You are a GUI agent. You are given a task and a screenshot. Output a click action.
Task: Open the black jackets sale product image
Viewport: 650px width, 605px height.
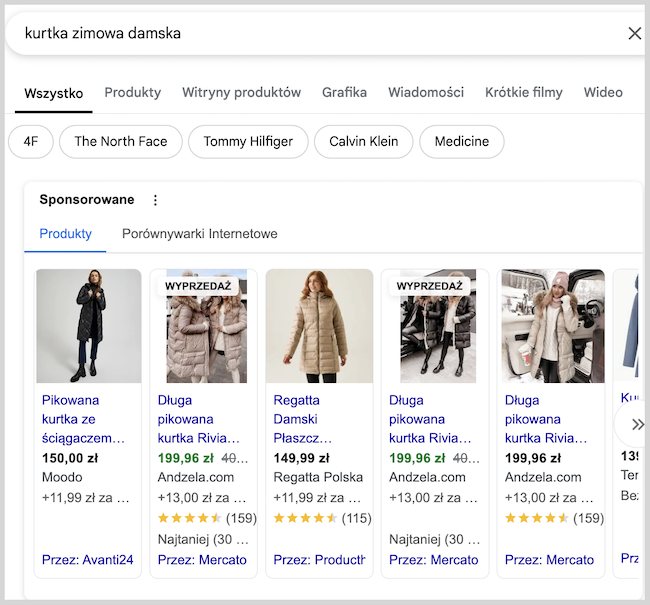(438, 326)
